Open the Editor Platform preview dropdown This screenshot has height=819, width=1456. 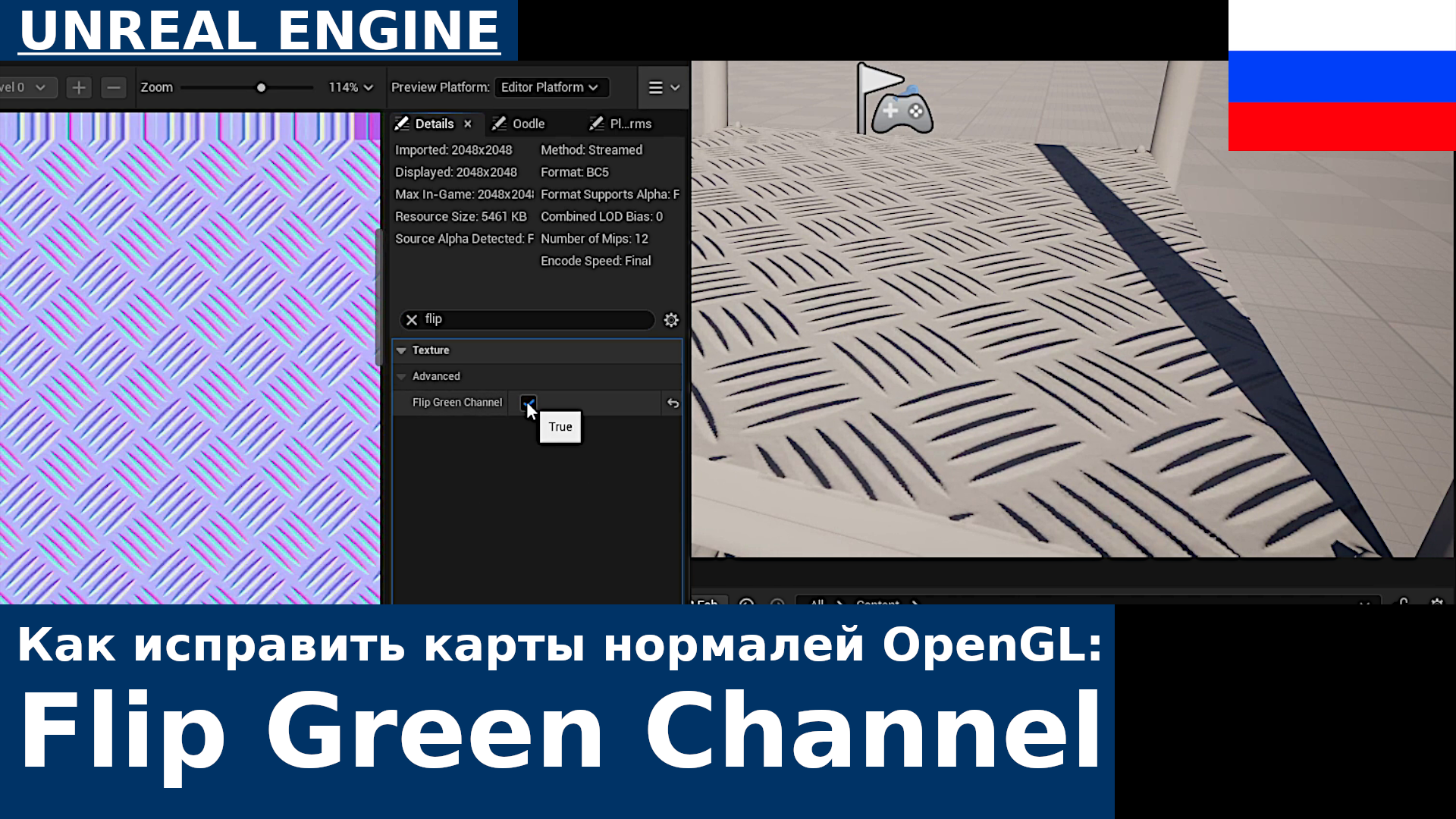(551, 87)
